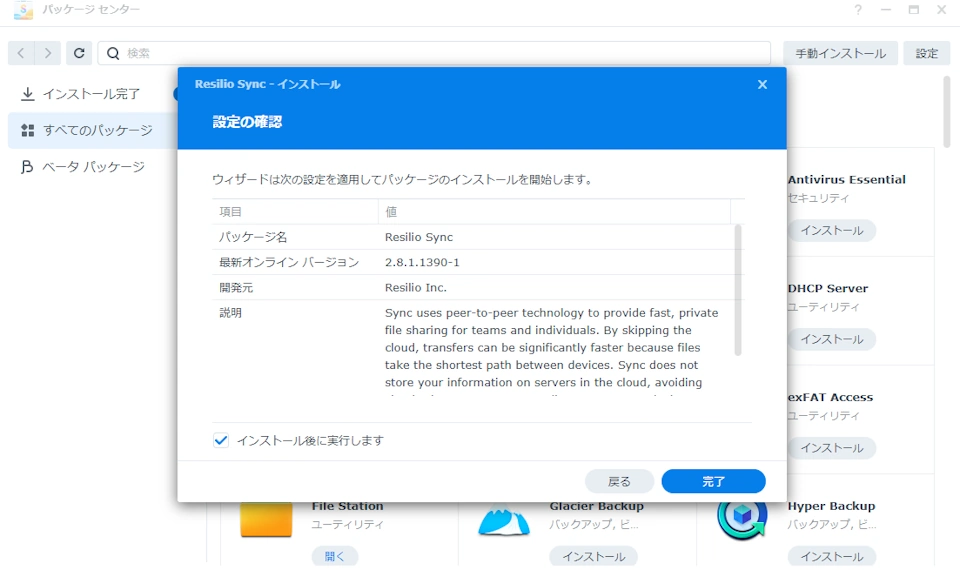Click the forward navigation arrow in the toolbar
The height and width of the screenshot is (570, 960).
coord(48,53)
